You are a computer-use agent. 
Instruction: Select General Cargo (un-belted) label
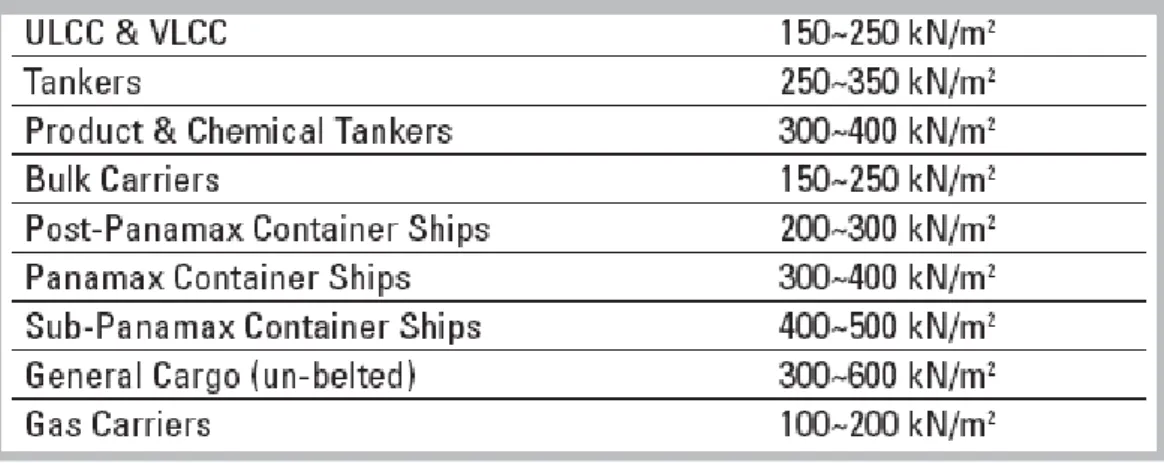[x=220, y=376]
